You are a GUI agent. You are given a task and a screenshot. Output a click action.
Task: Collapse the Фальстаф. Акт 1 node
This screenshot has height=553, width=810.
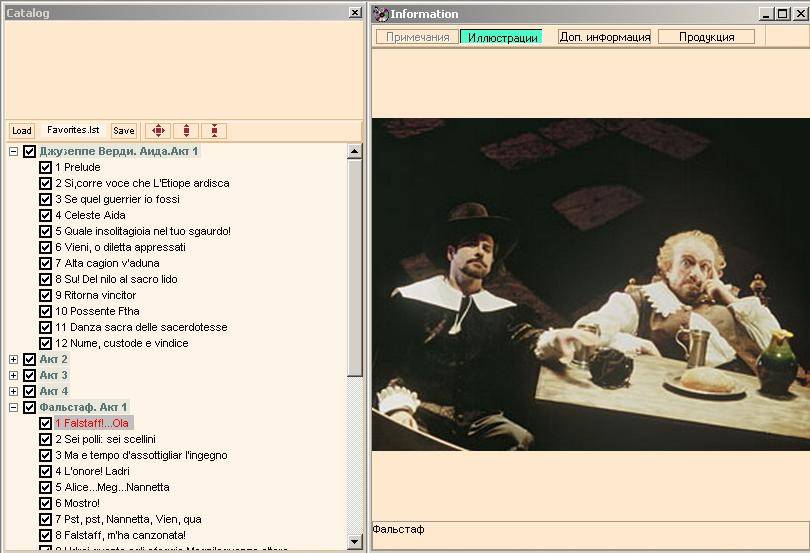13,407
